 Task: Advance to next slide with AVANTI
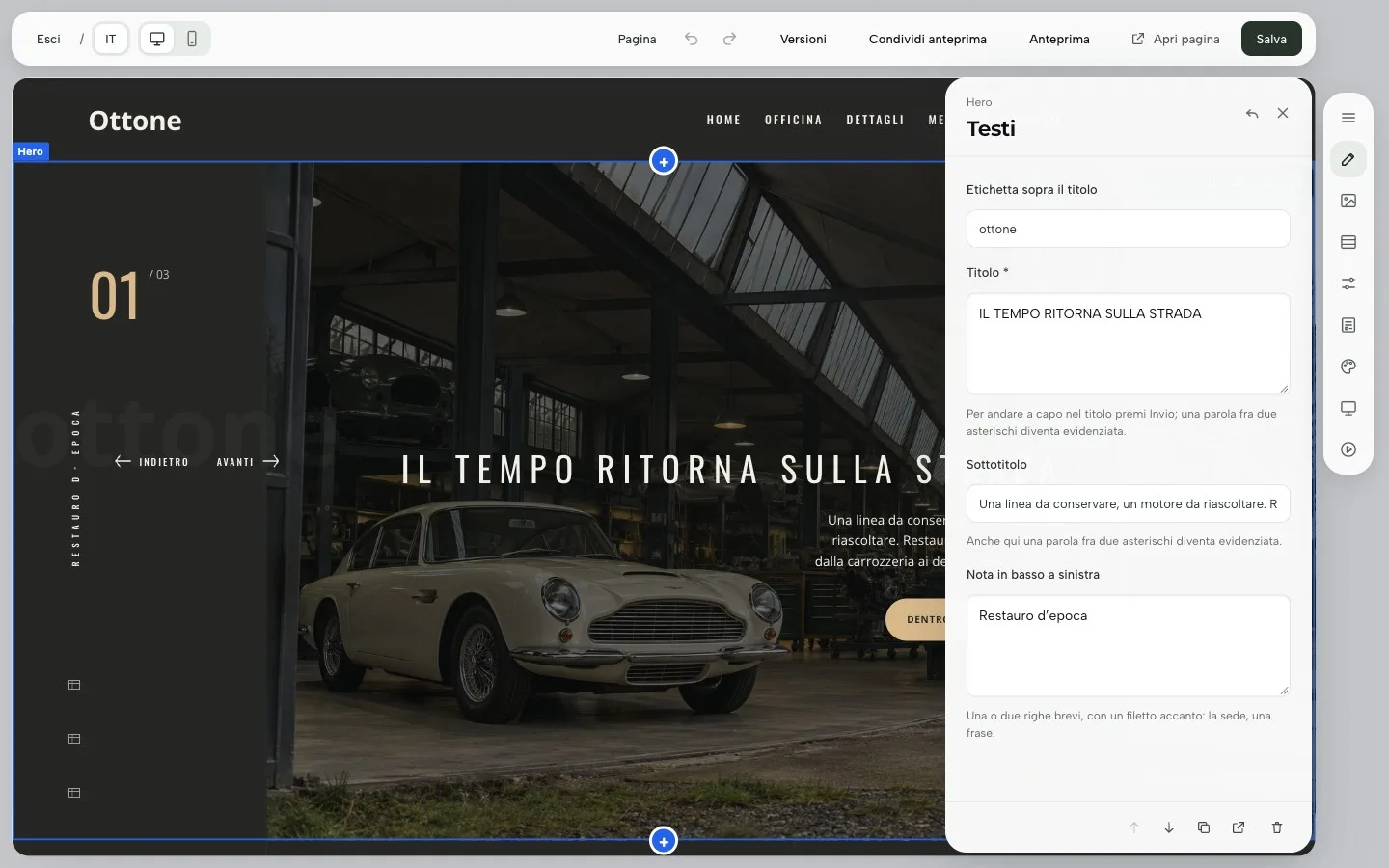[248, 462]
